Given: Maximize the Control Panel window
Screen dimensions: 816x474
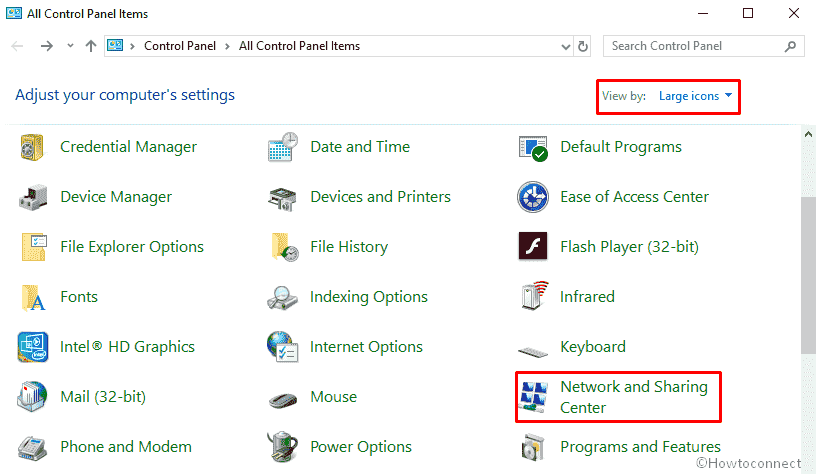Looking at the screenshot, I should 748,14.
